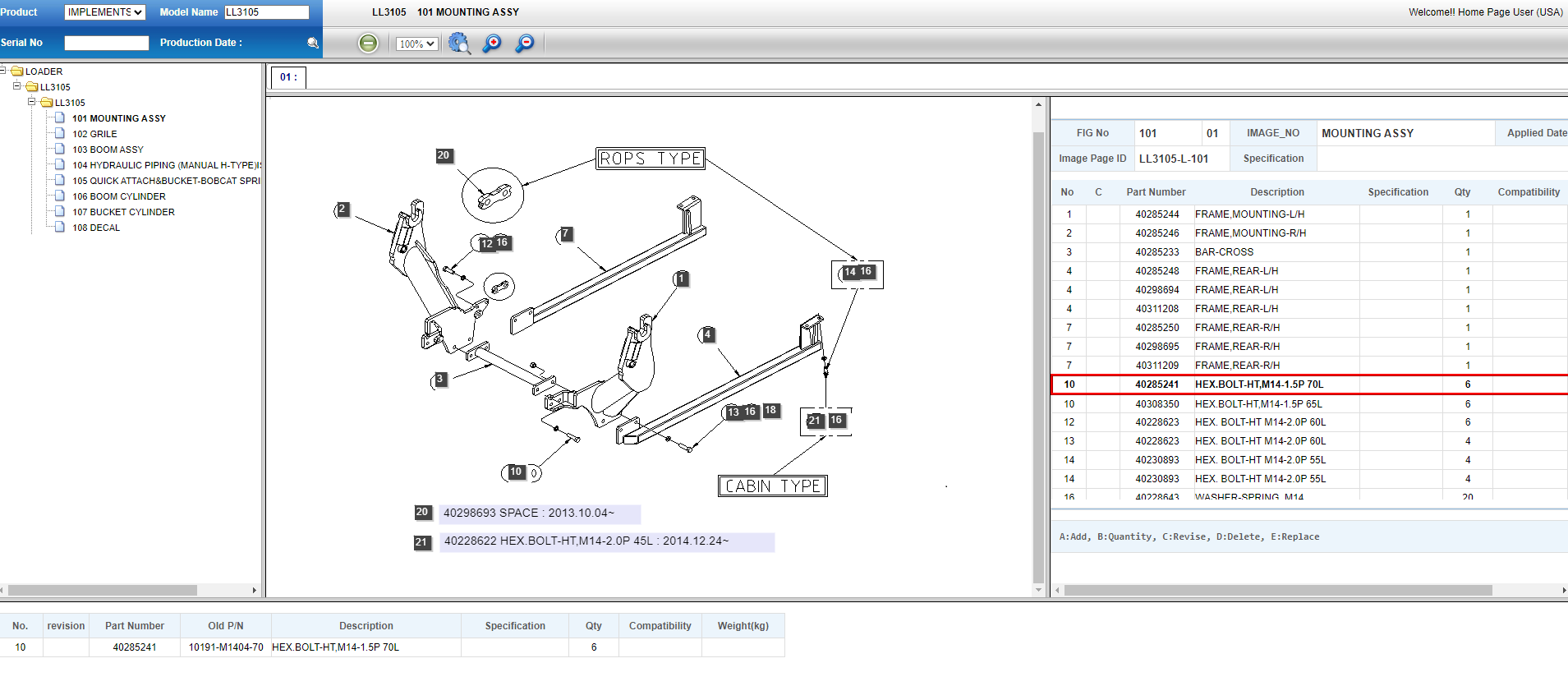Click the document icon beside 102 GRILE
The height and width of the screenshot is (686, 1568).
[60, 133]
